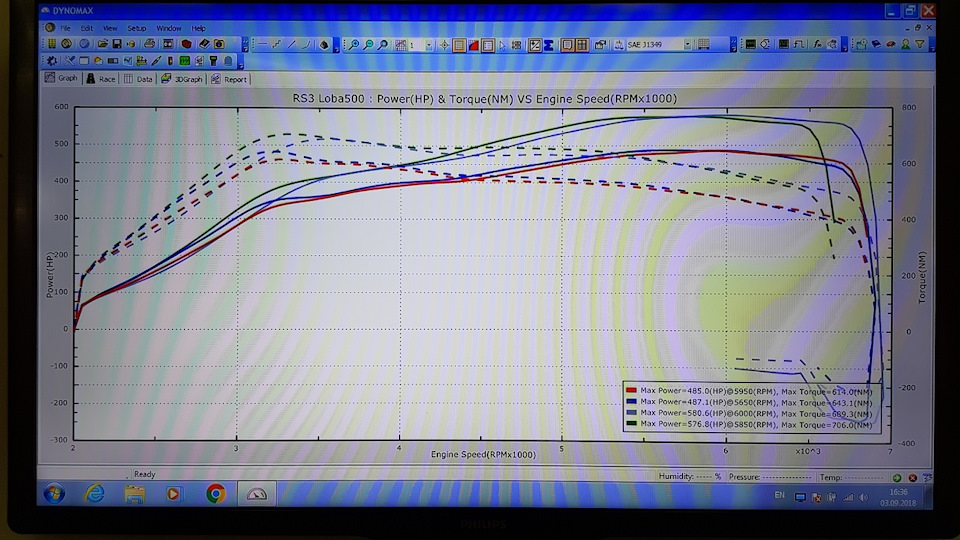Toggle the plus/minus axis button
The image size is (960, 540).
click(535, 45)
